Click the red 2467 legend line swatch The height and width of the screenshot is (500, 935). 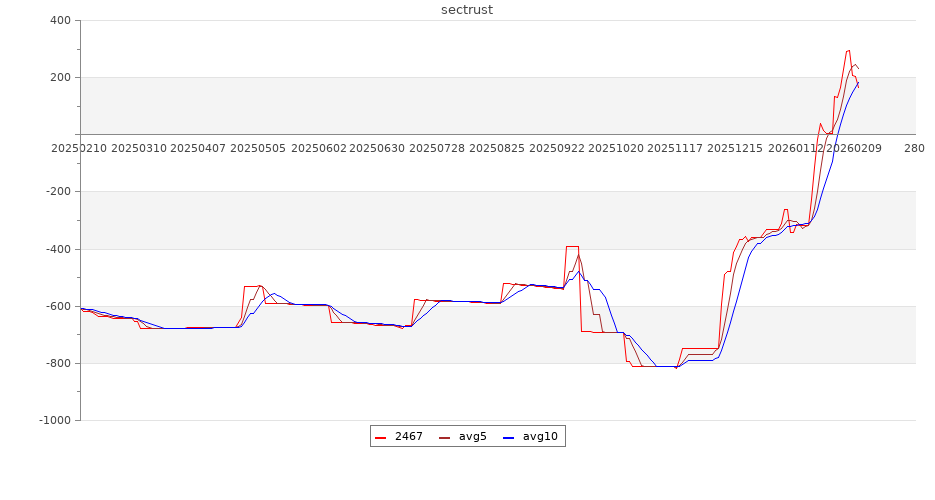[381, 437]
